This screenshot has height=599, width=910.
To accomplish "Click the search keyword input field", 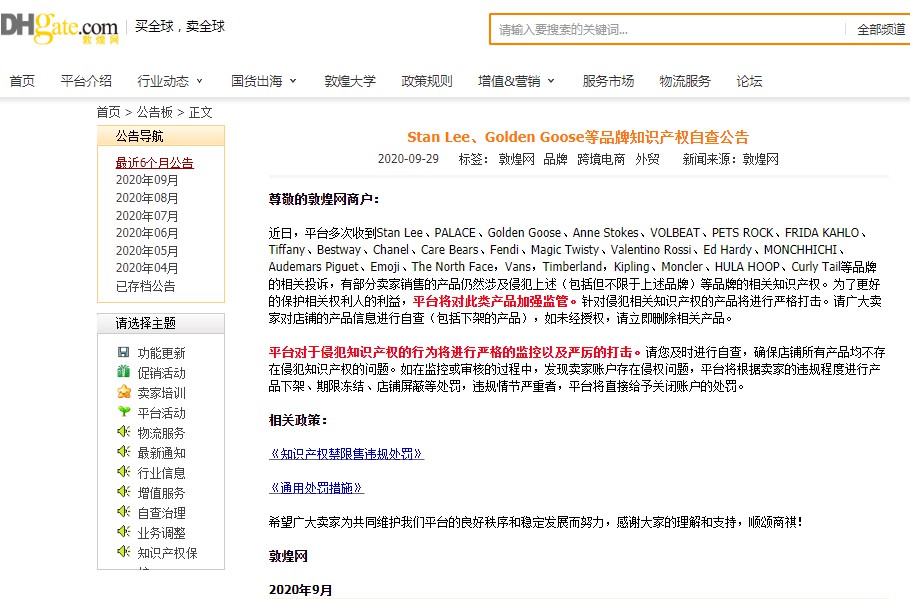I will pos(667,30).
